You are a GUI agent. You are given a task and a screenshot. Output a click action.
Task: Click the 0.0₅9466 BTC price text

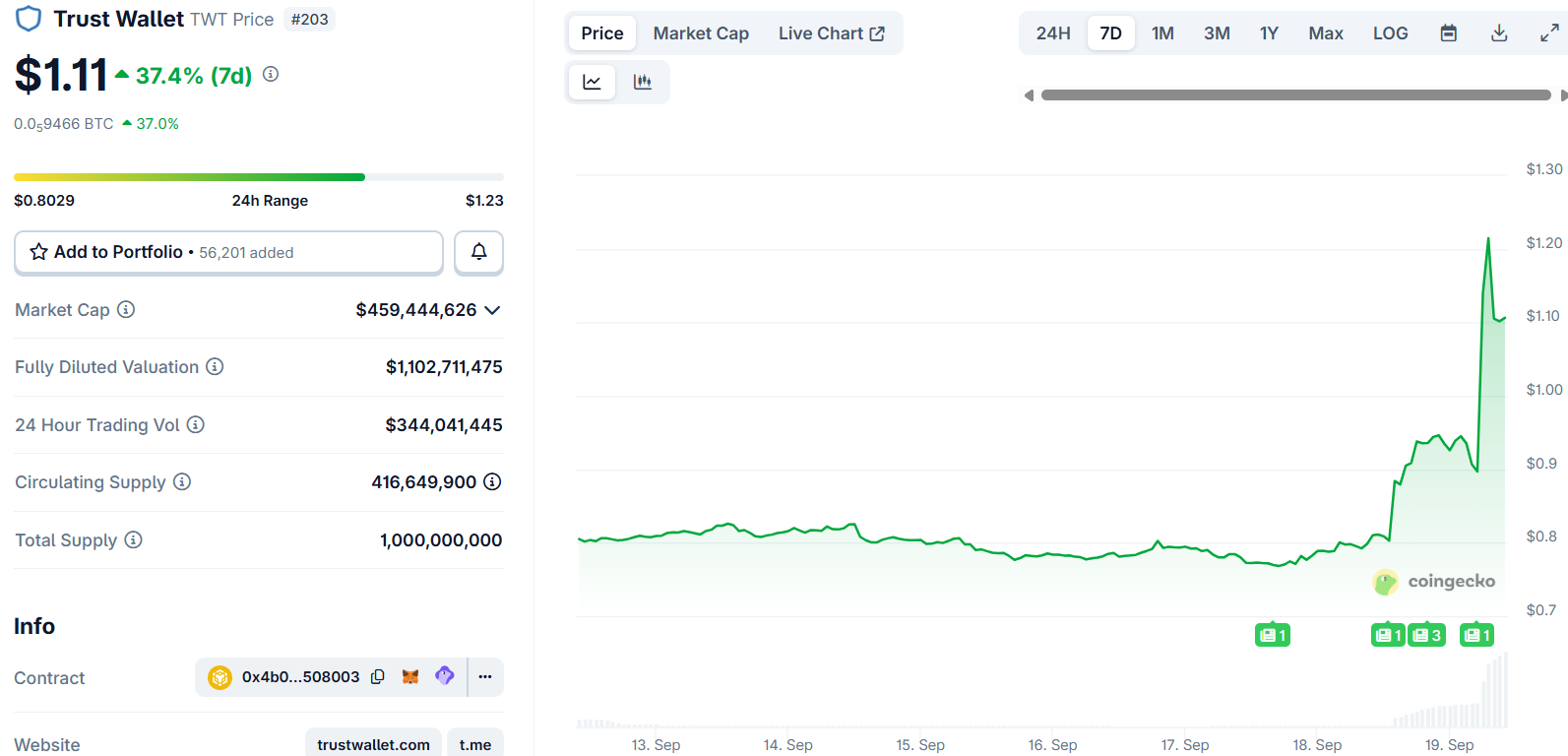64,124
